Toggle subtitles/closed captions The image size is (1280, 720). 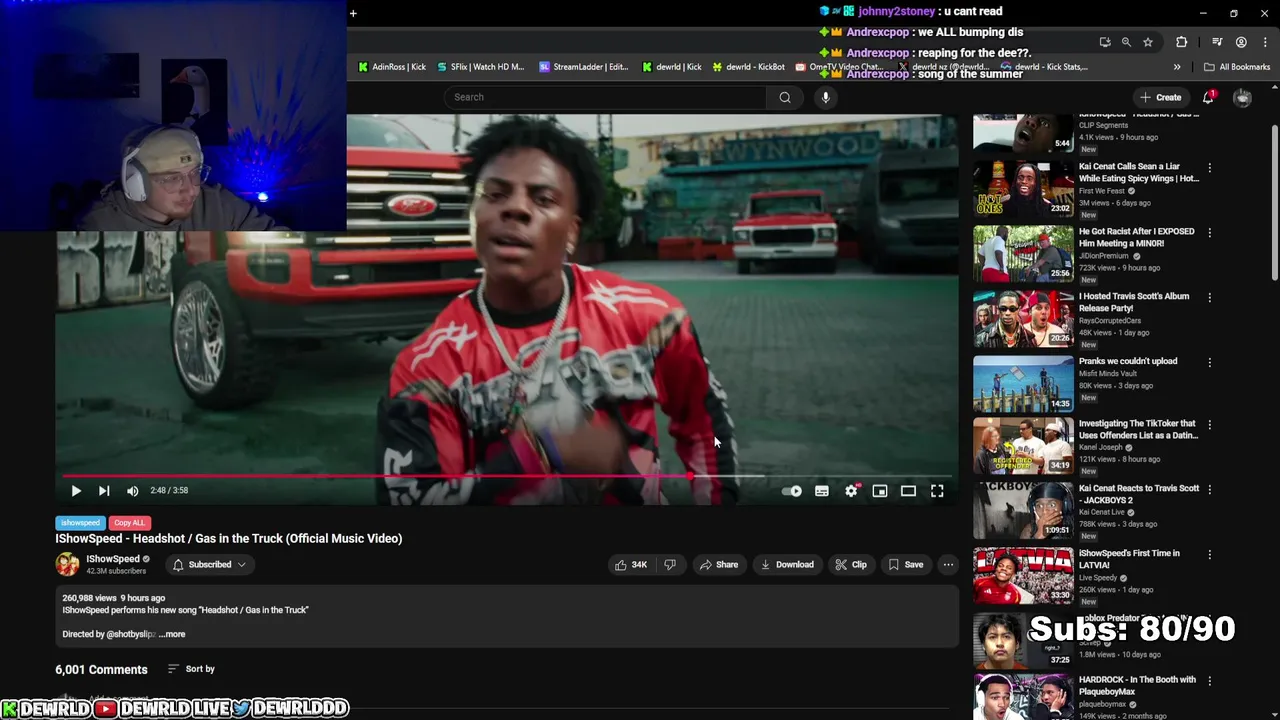(x=822, y=491)
